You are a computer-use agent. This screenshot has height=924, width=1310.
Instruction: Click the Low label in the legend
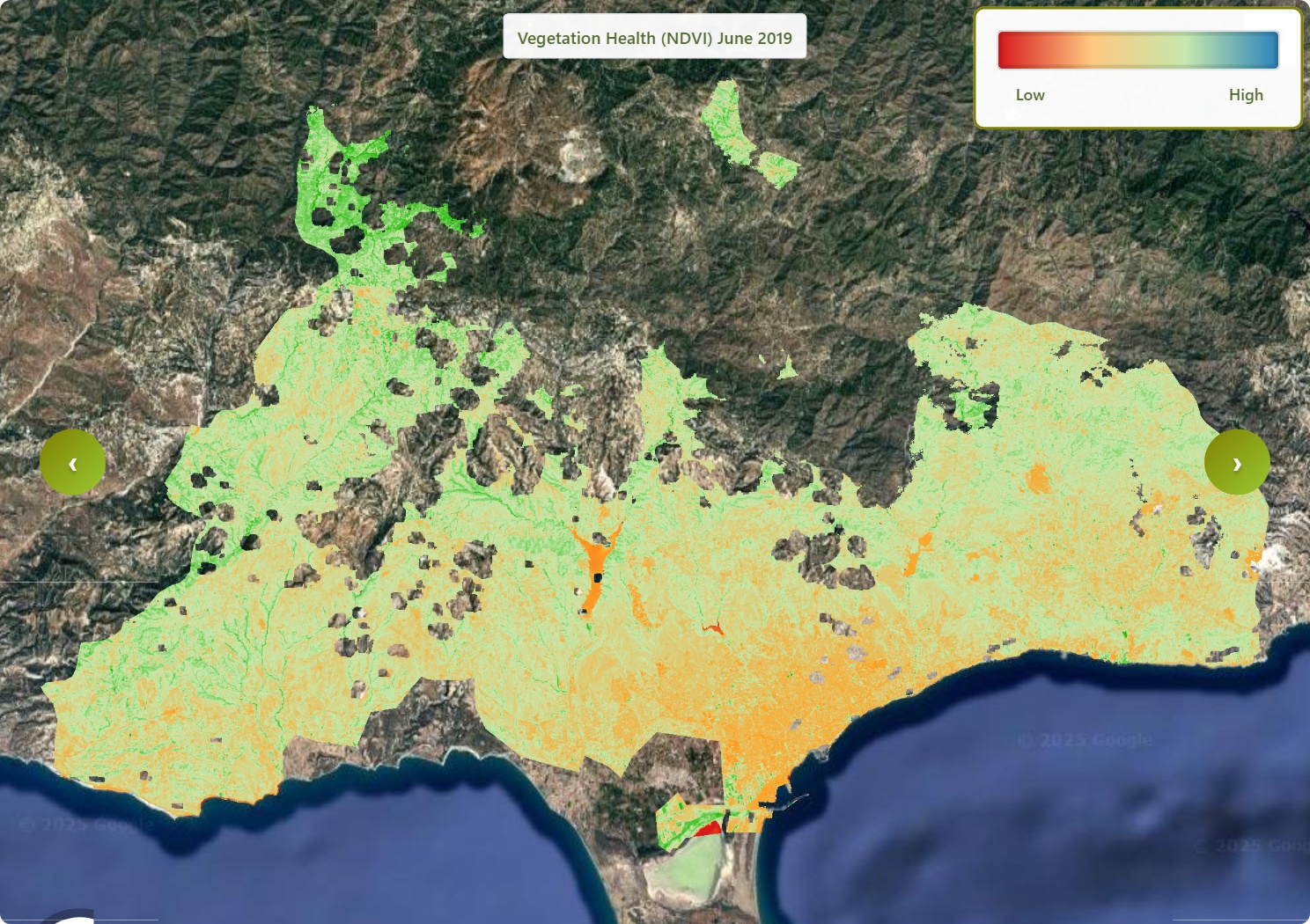(1029, 95)
